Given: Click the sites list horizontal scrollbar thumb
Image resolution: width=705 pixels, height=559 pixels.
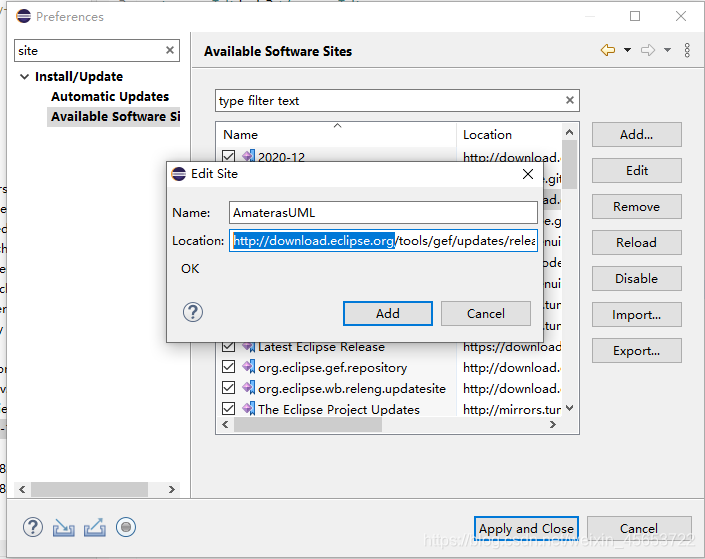Looking at the screenshot, I should tap(308, 425).
